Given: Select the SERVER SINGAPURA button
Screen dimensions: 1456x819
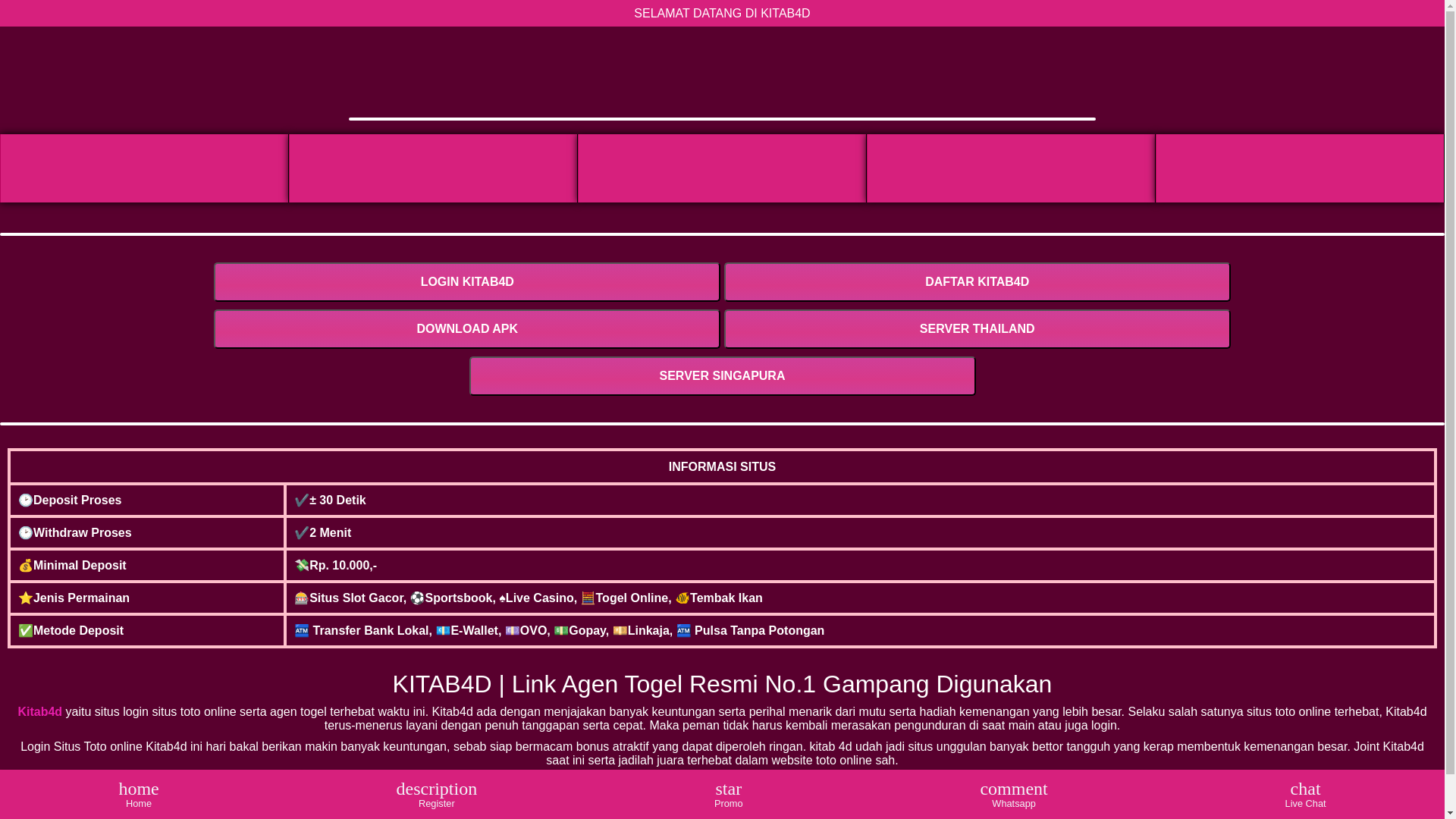Looking at the screenshot, I should pos(722,376).
